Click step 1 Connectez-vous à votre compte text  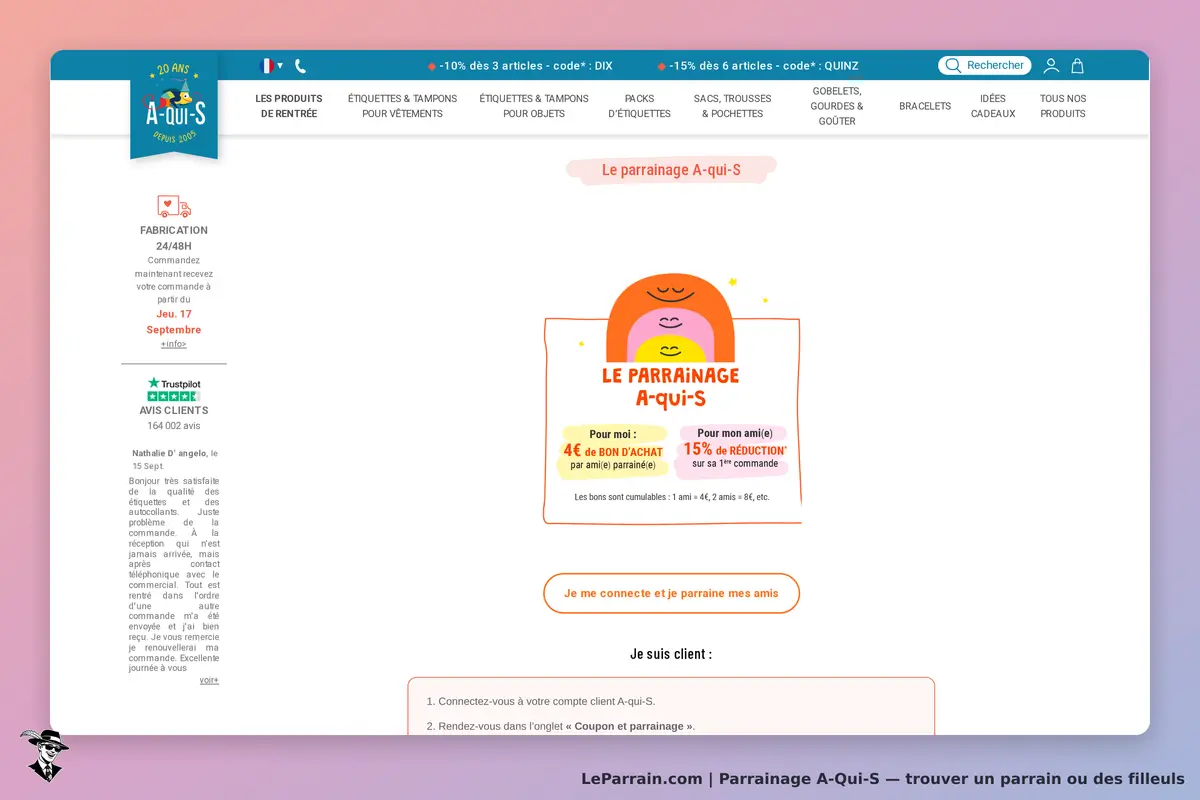click(541, 702)
